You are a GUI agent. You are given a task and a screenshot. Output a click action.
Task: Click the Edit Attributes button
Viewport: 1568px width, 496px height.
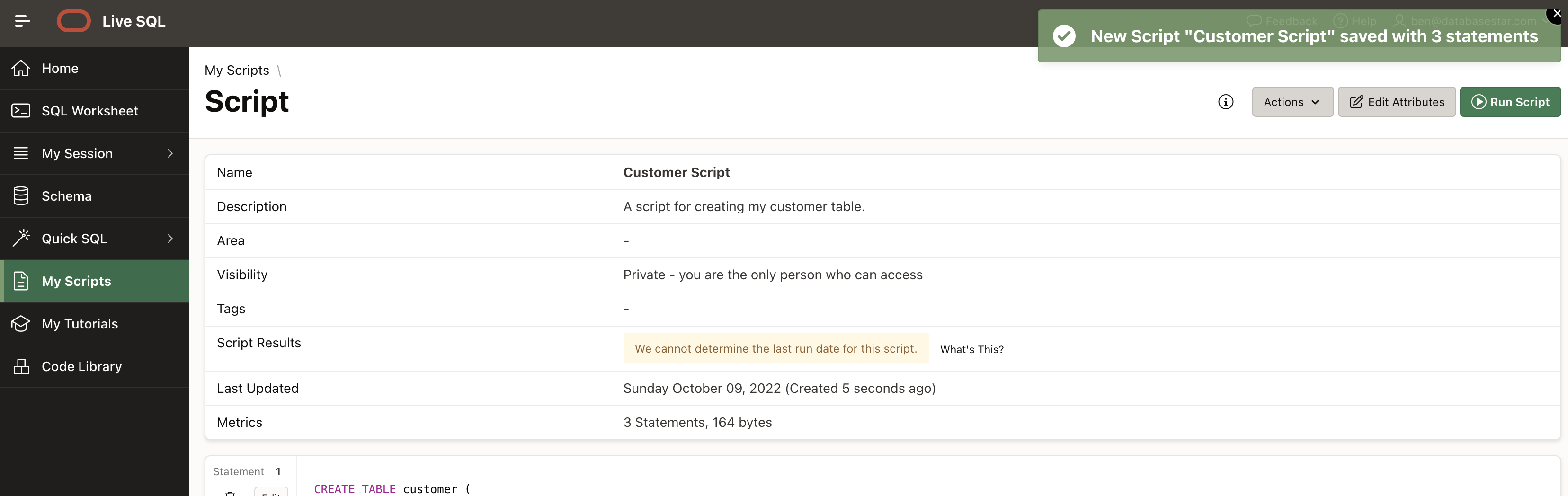click(x=1396, y=102)
